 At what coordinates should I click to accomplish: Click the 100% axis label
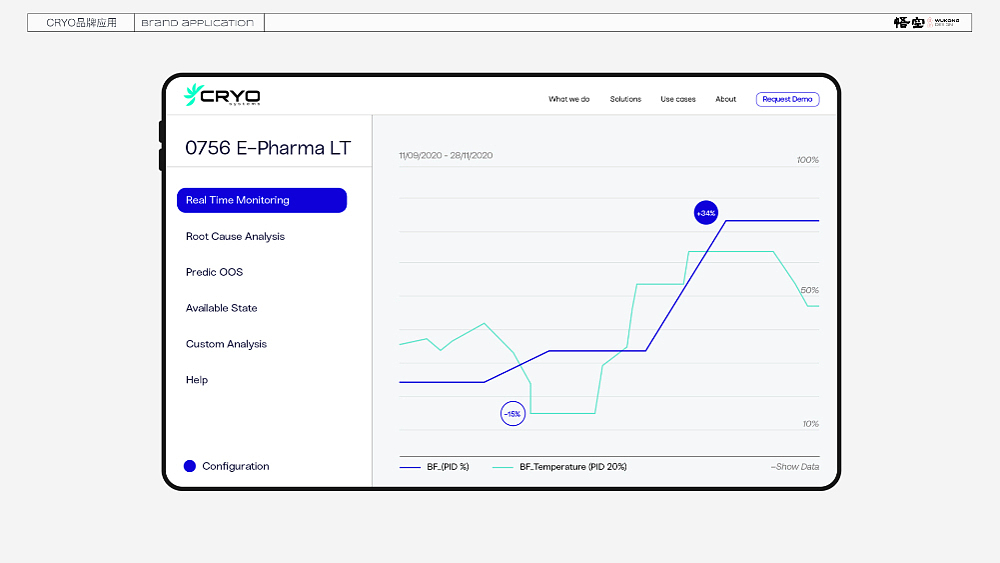click(807, 160)
